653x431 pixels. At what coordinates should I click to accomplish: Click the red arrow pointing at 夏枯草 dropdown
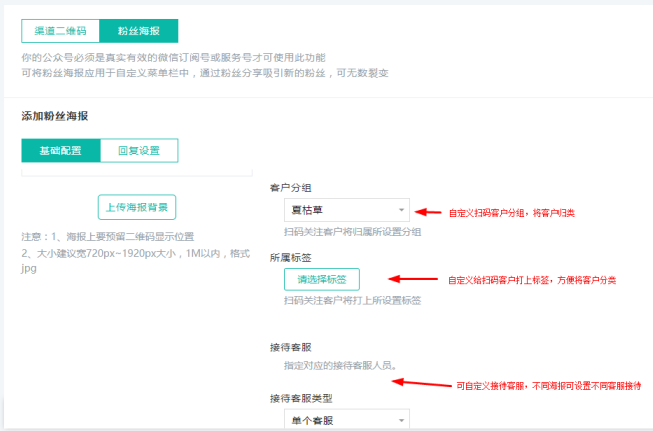(x=427, y=212)
